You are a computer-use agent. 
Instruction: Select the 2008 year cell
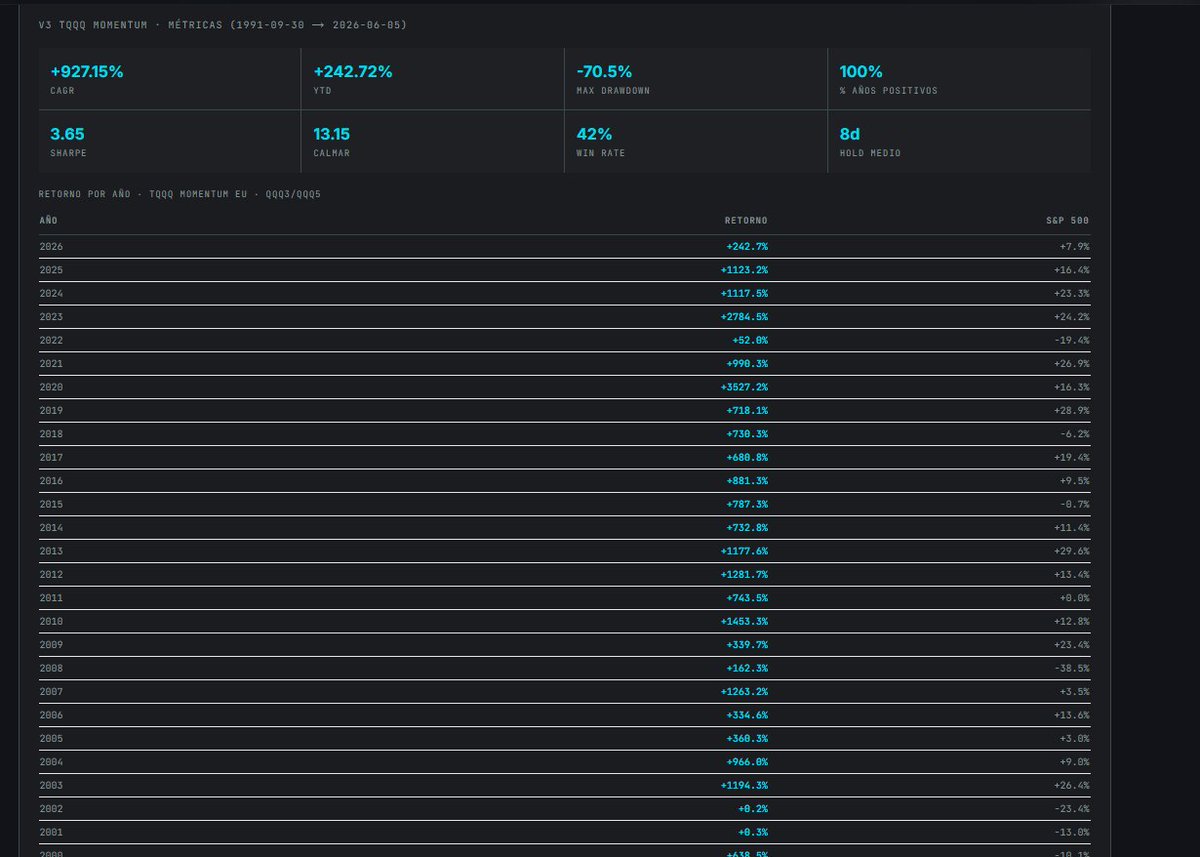click(x=51, y=669)
